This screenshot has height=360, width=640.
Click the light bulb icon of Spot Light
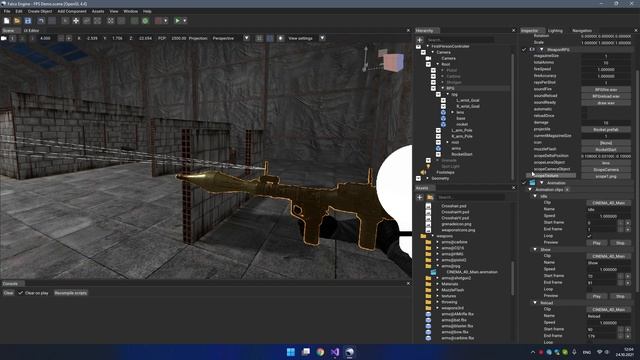(x=429, y=166)
